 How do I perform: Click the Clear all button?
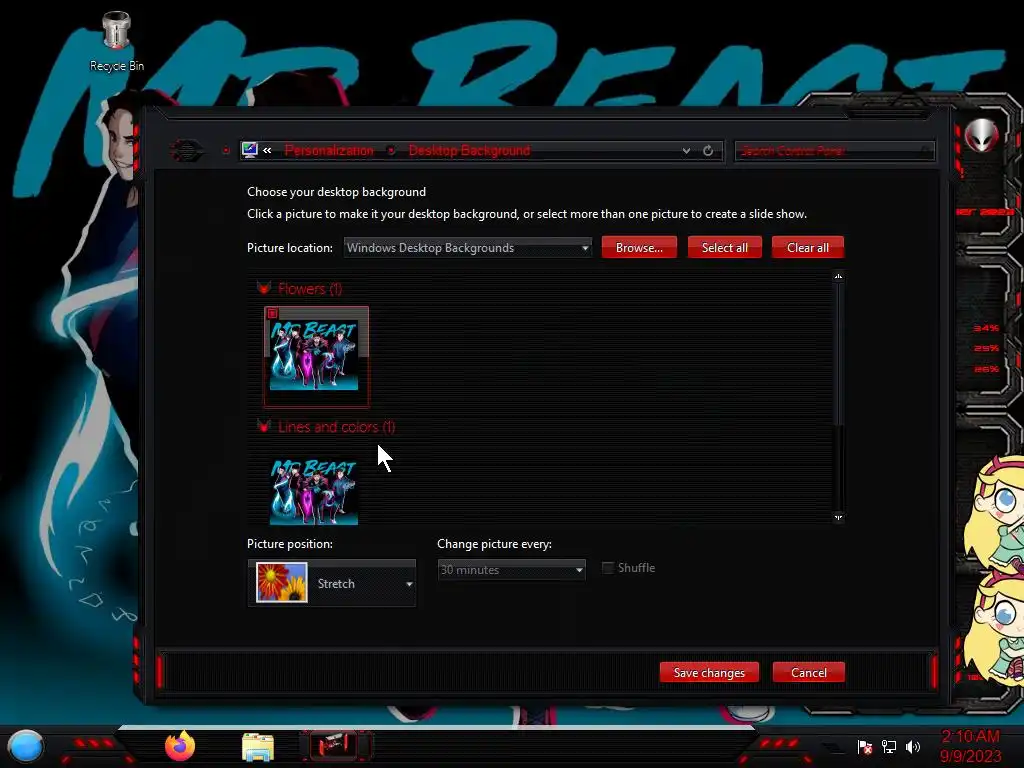[808, 248]
